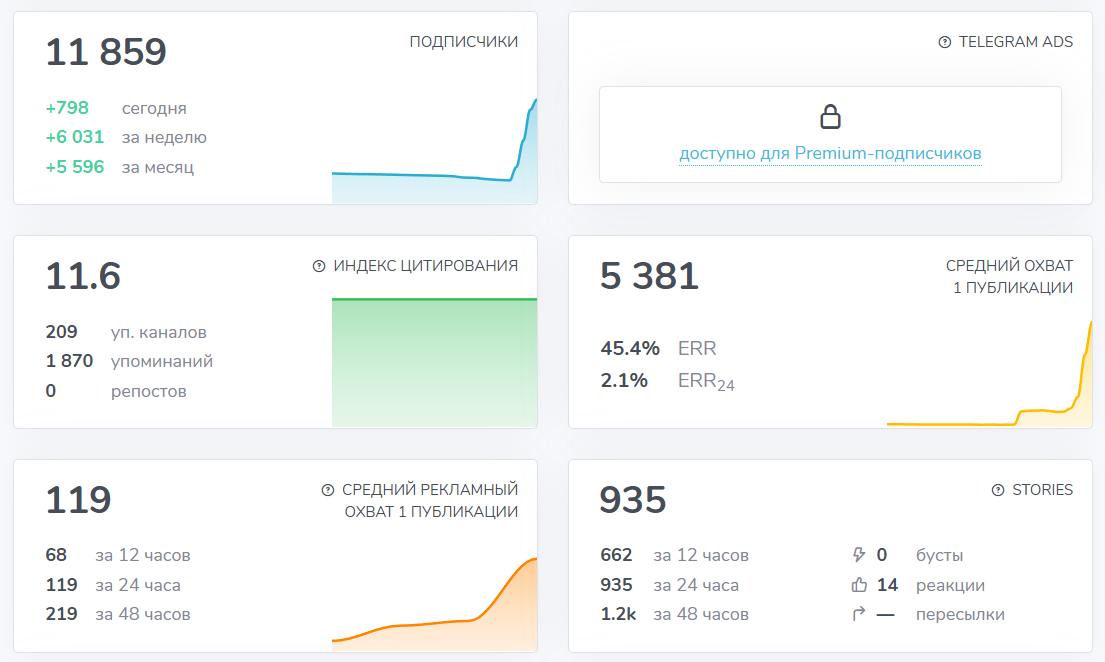Click the STORIES help icon

[996, 490]
